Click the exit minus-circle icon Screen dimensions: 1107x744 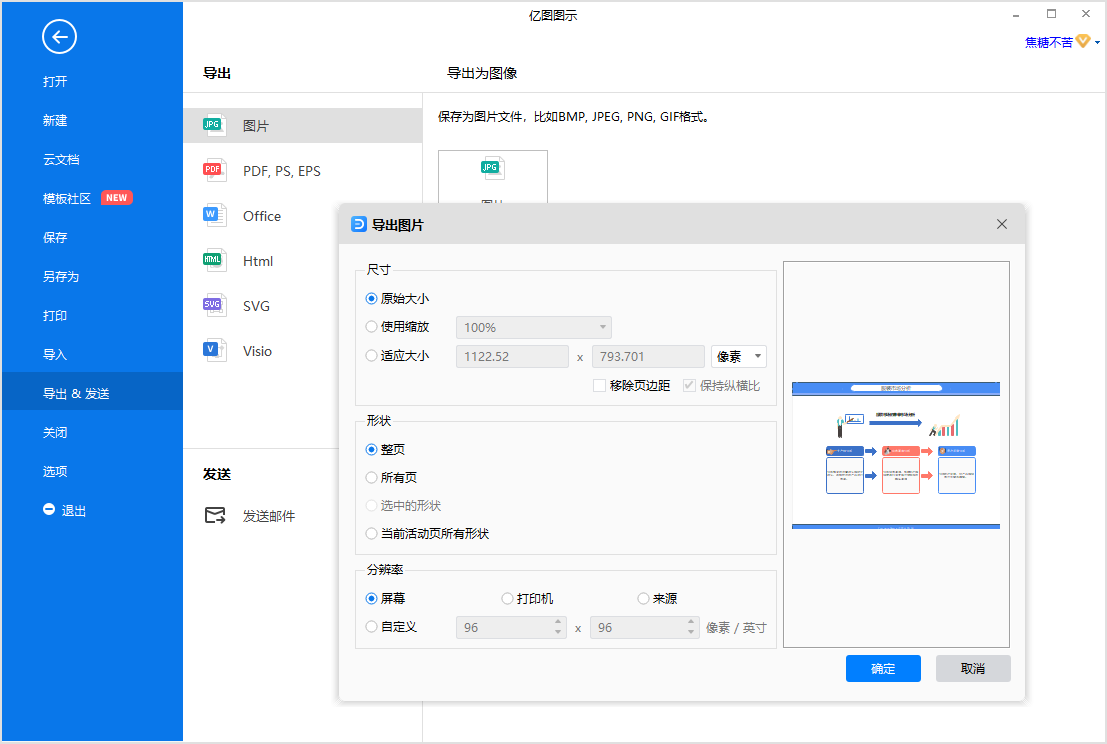coord(49,509)
